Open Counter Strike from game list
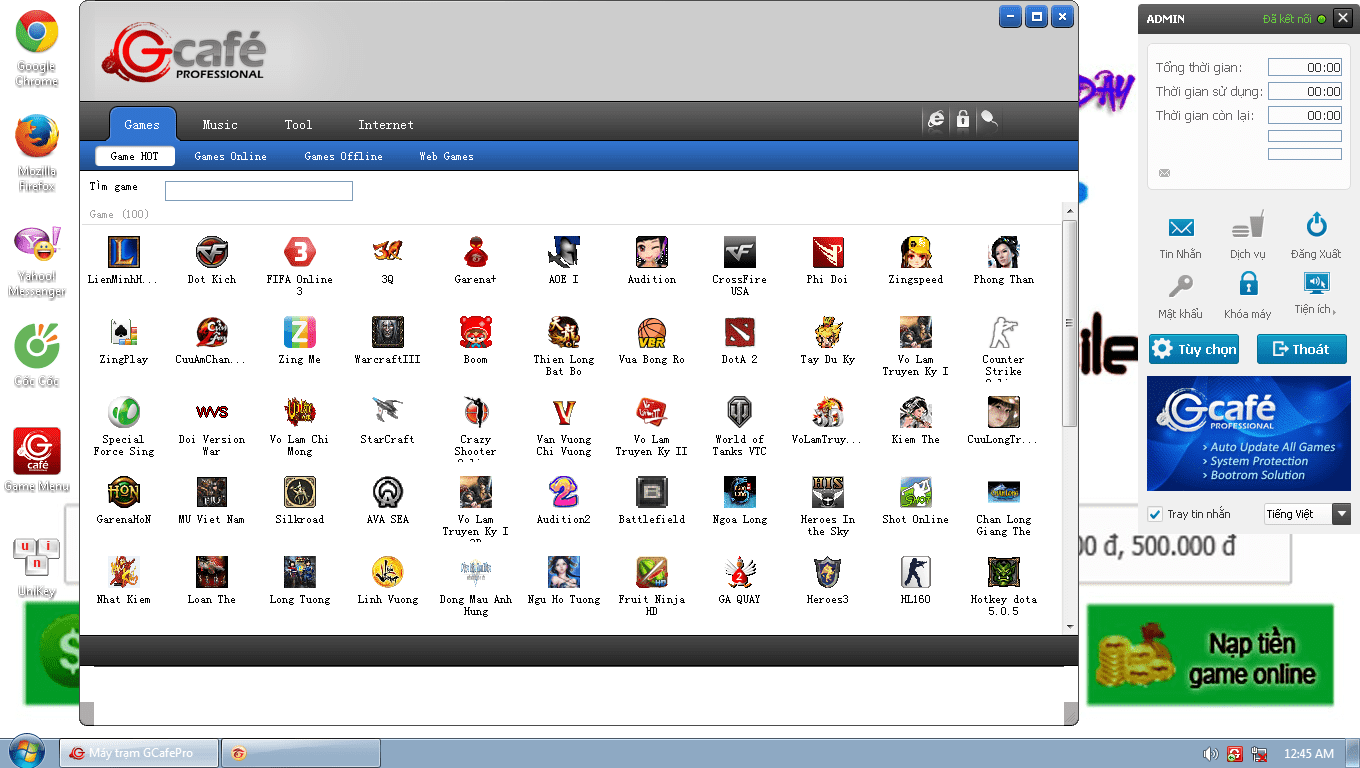This screenshot has height=768, width=1360. point(1003,333)
